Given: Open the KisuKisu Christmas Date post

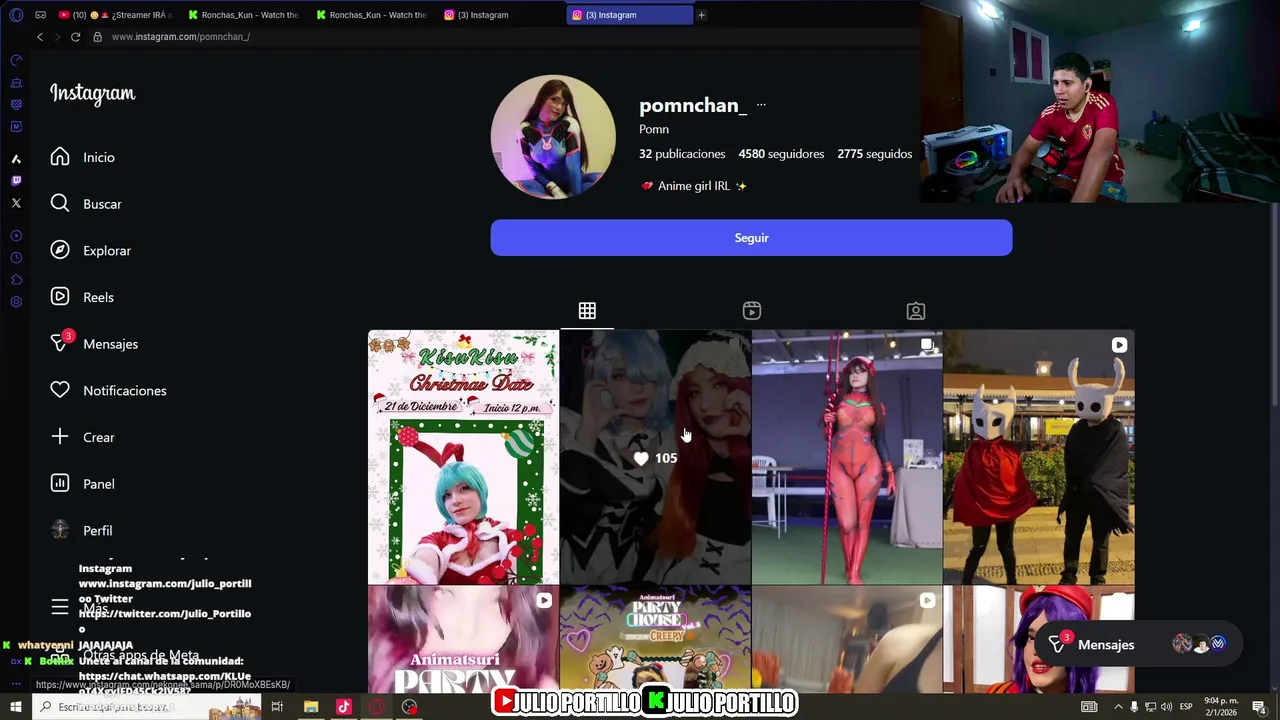Looking at the screenshot, I should pyautogui.click(x=463, y=457).
